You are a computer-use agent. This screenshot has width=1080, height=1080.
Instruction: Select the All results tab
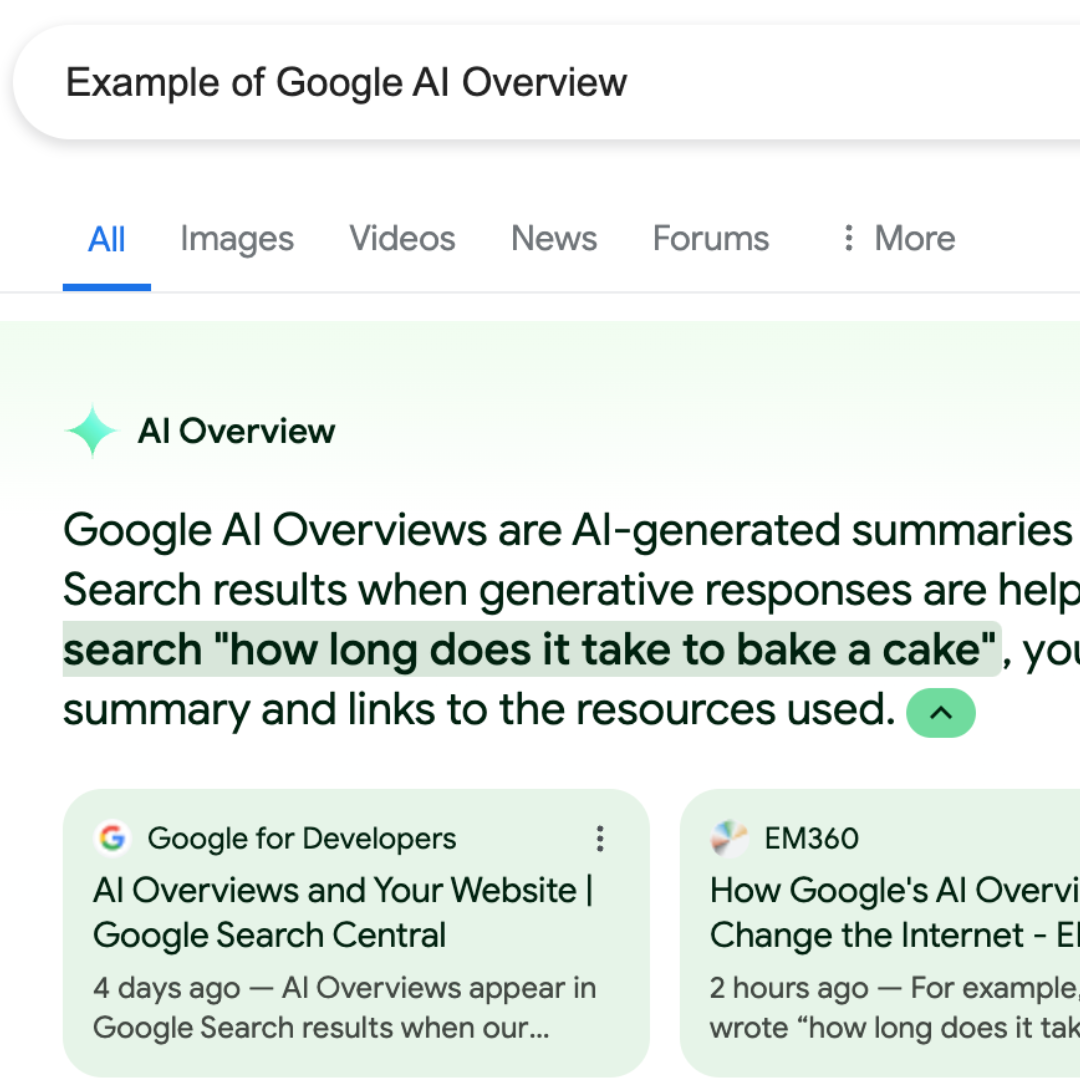(x=107, y=238)
